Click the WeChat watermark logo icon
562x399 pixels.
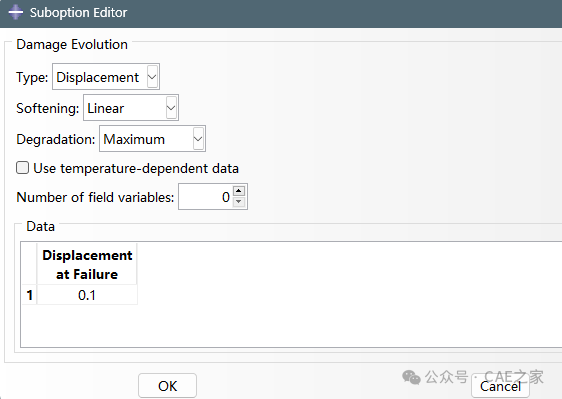coord(411,377)
